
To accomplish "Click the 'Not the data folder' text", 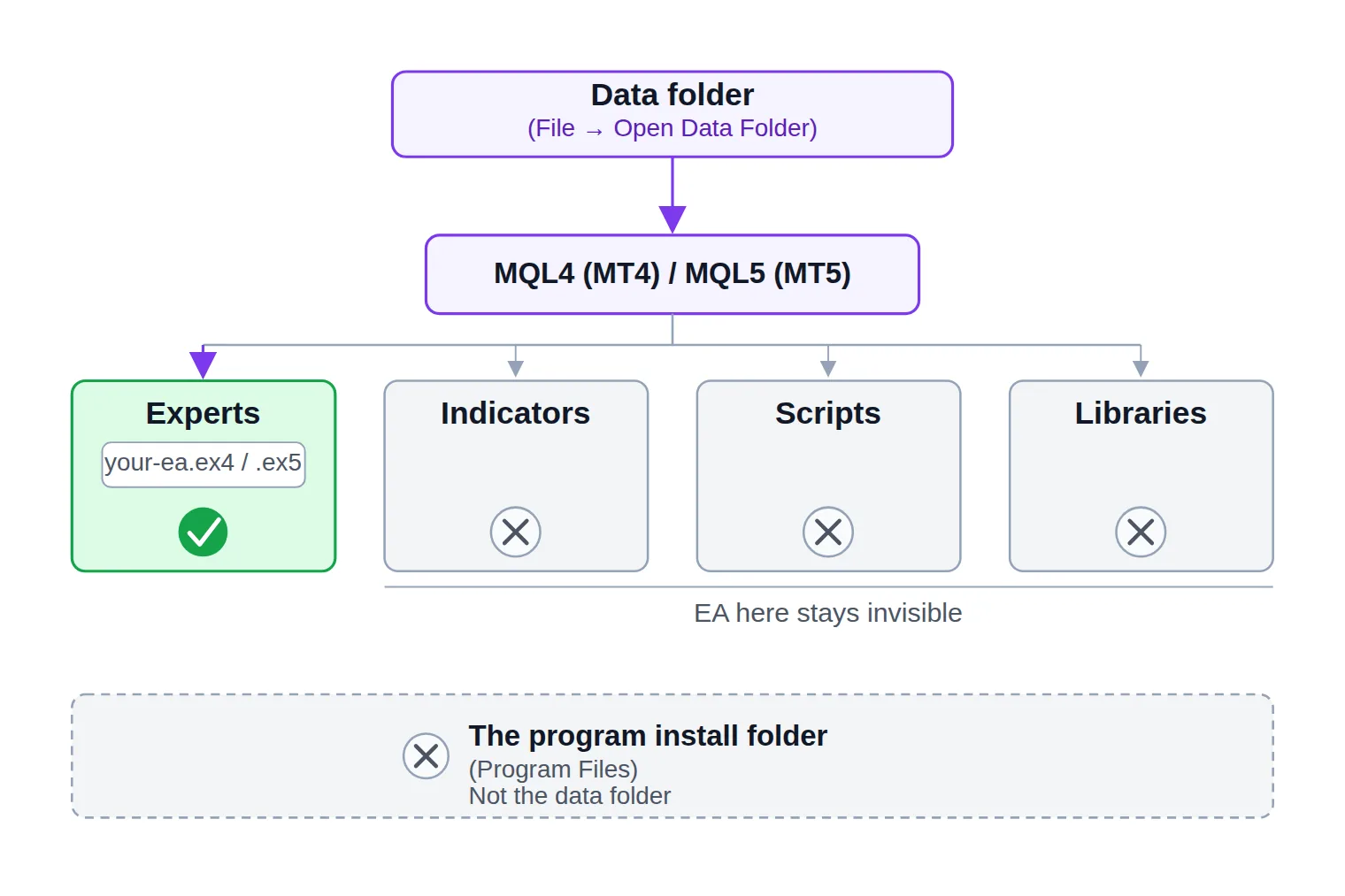I will (x=570, y=795).
